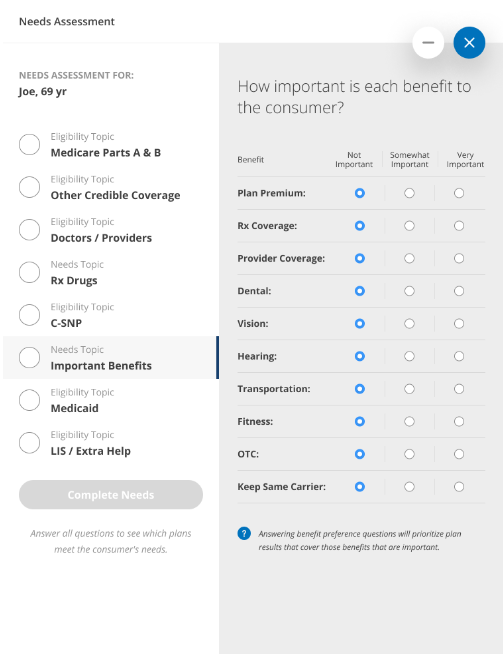Click the LIS / Extra Help status circle
Viewport: 503px width, 654px height.
[x=30, y=443]
